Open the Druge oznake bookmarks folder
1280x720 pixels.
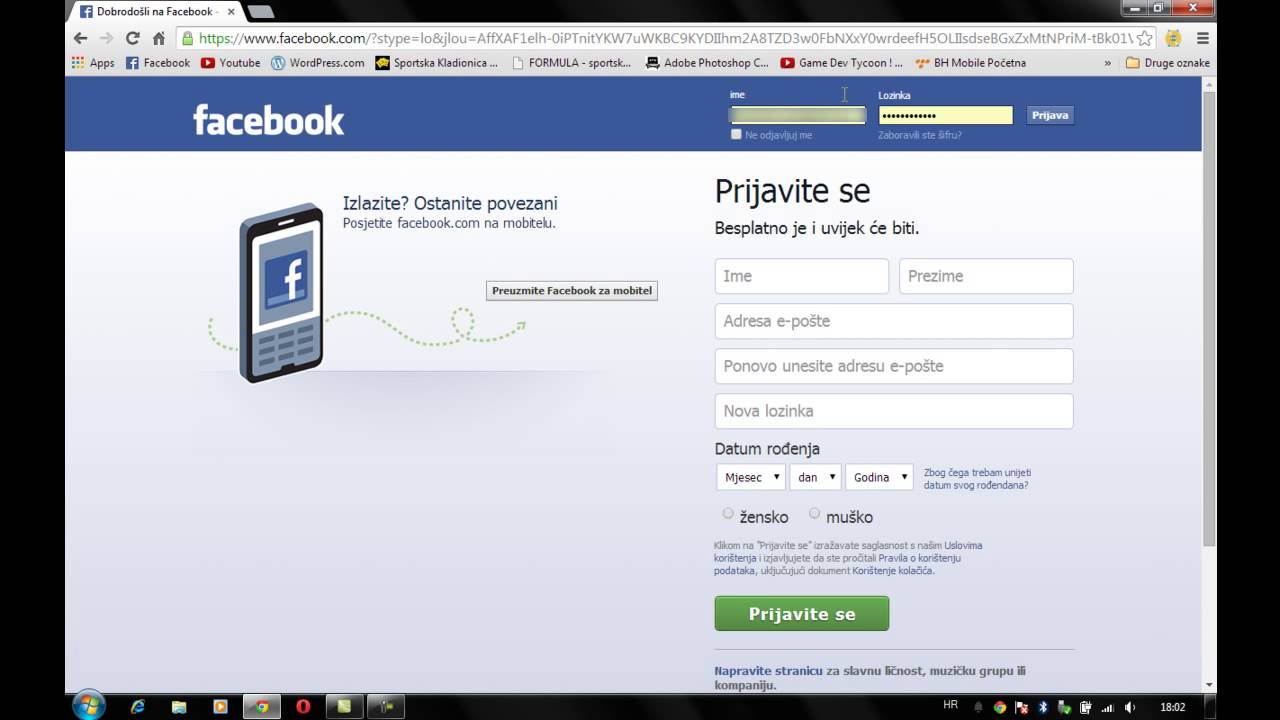click(1167, 62)
